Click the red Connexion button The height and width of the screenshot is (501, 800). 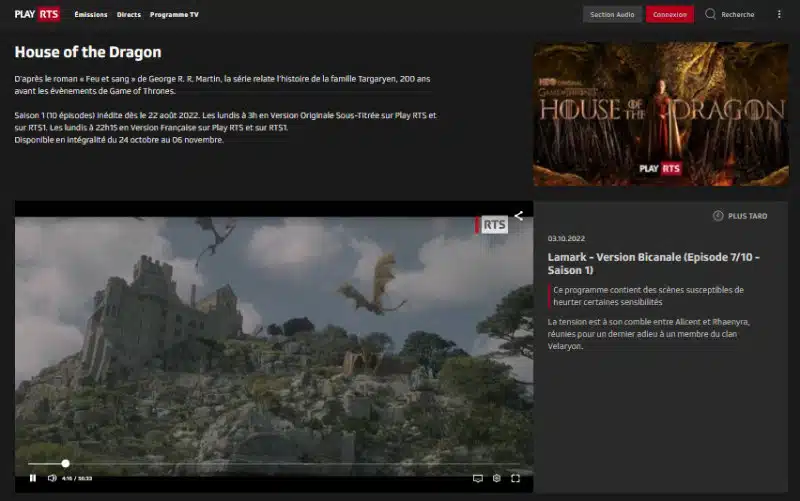click(670, 14)
